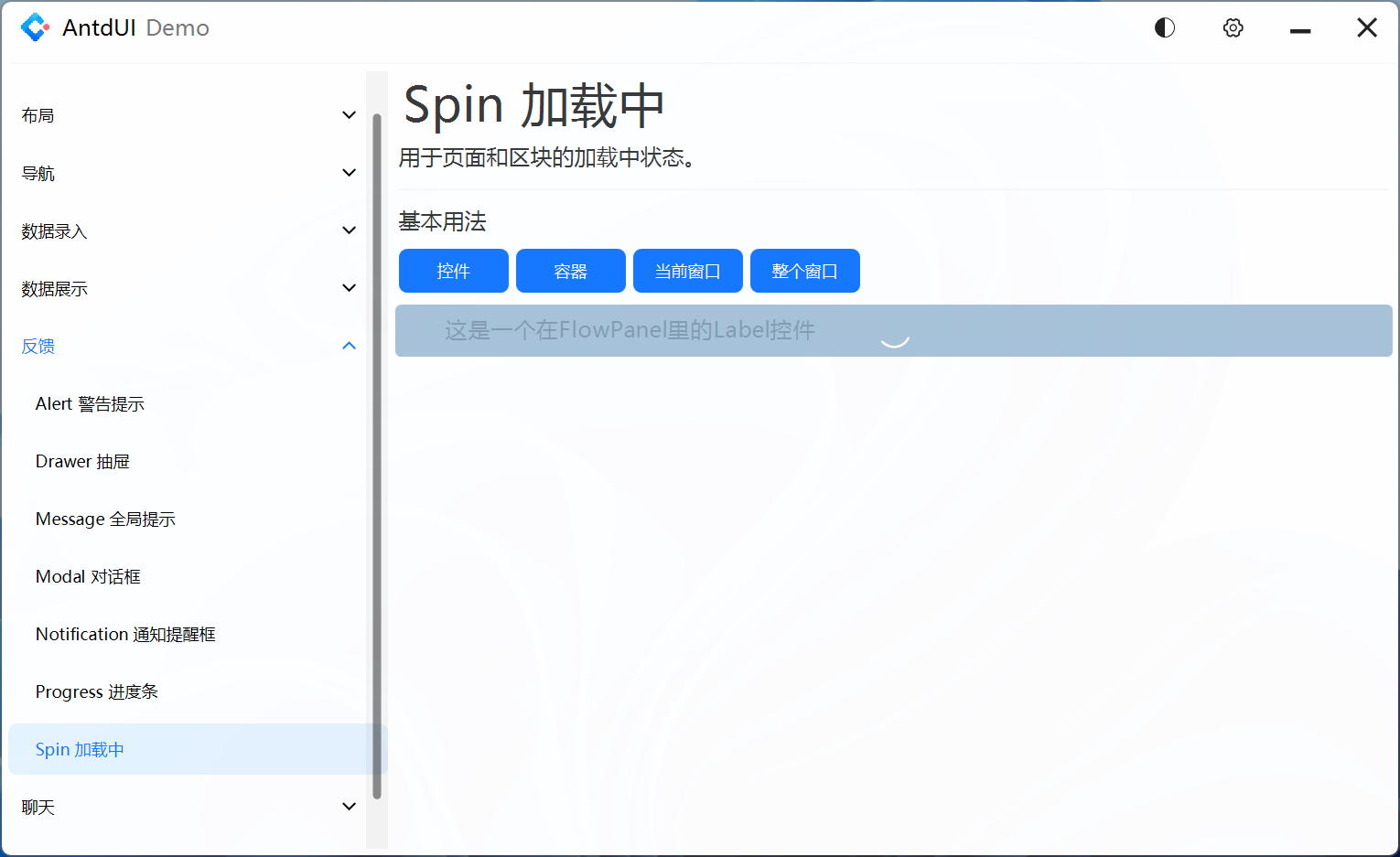
Task: Expand the 聊天 section
Action: click(183, 807)
